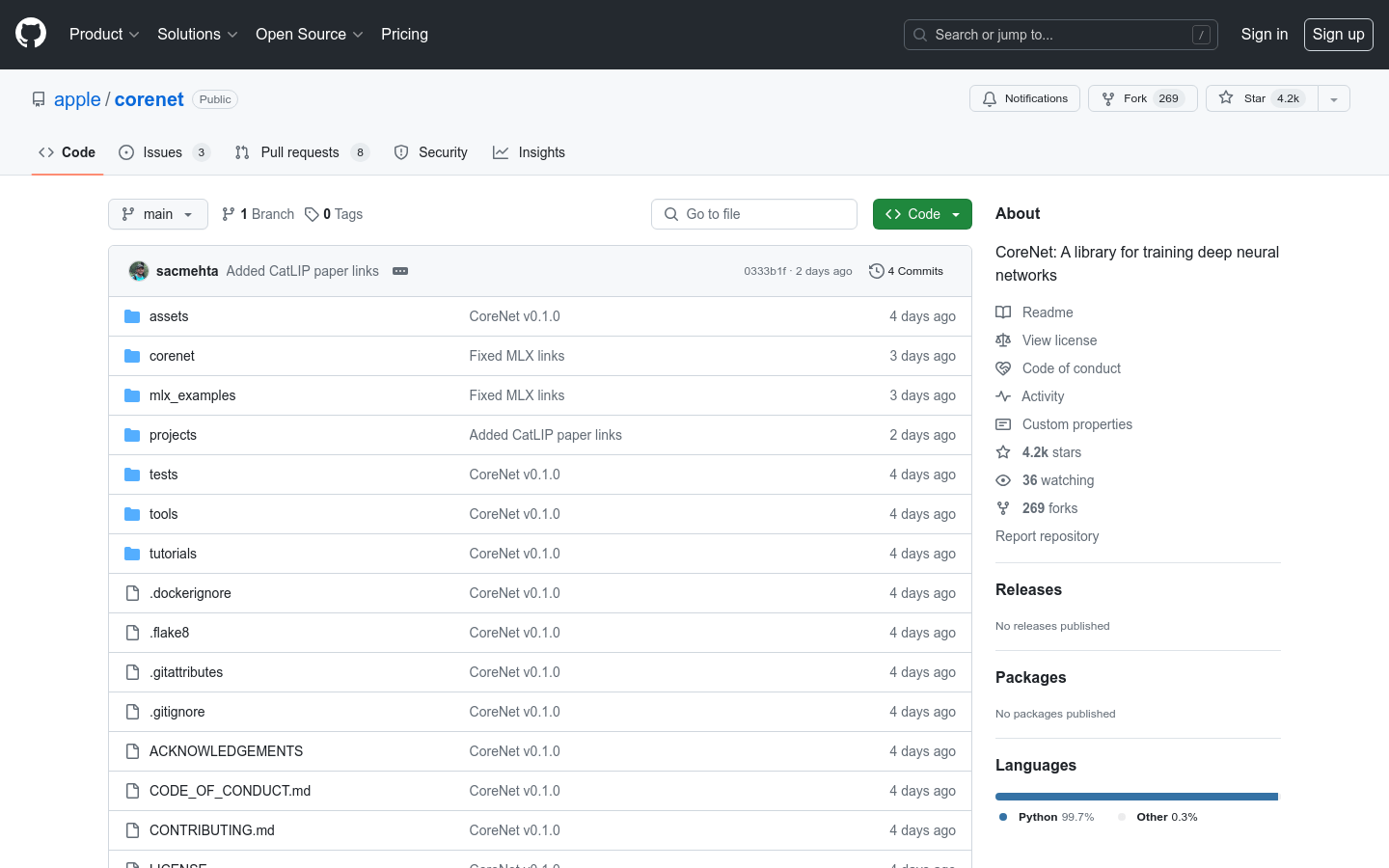This screenshot has height=868, width=1389.
Task: Click the corenet folder icon
Action: pyautogui.click(x=132, y=356)
